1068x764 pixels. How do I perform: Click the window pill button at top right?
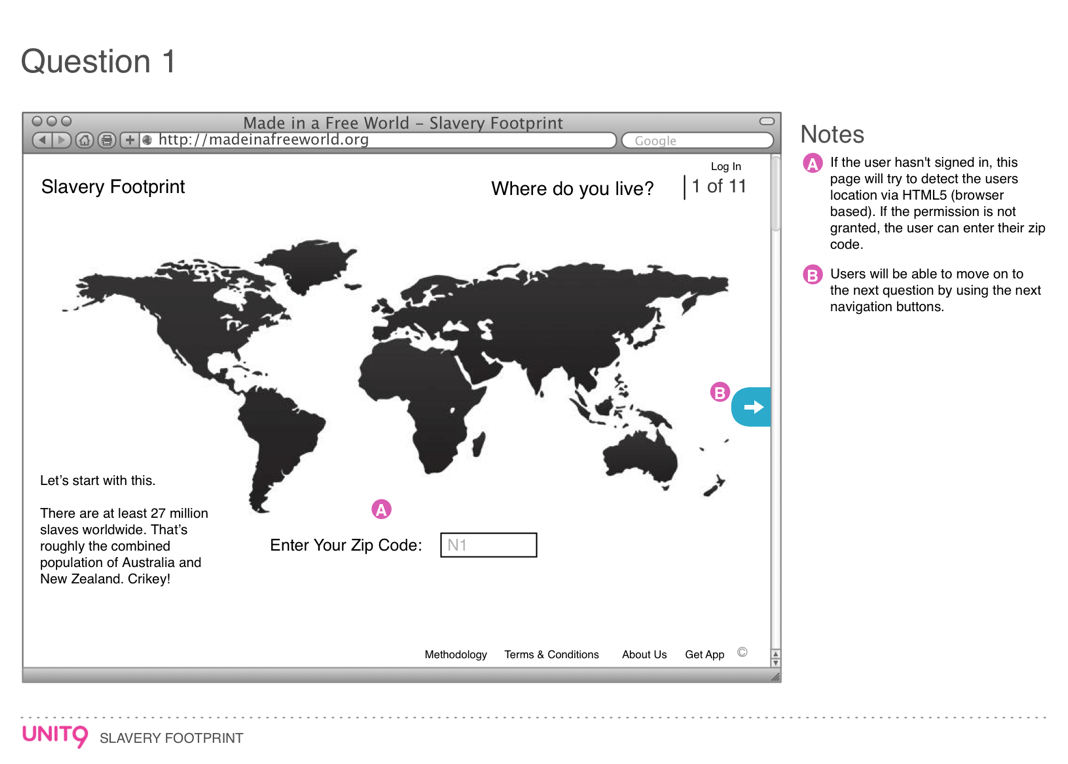pyautogui.click(x=767, y=121)
